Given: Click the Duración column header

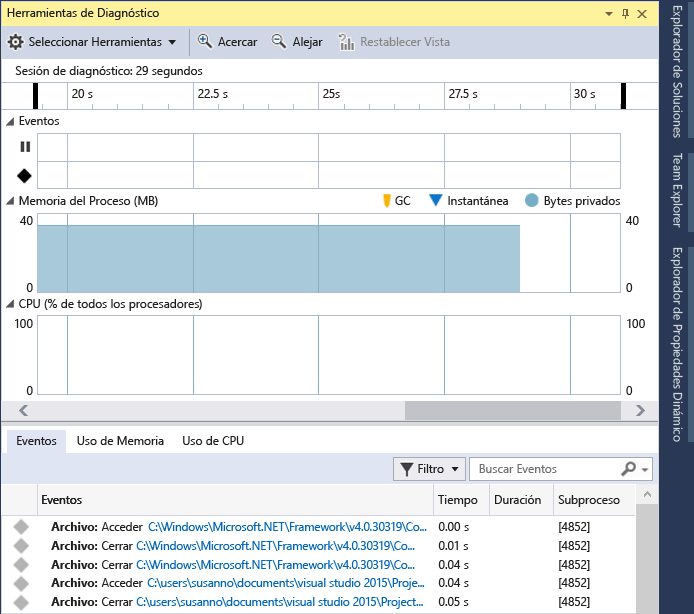Looking at the screenshot, I should tap(521, 500).
